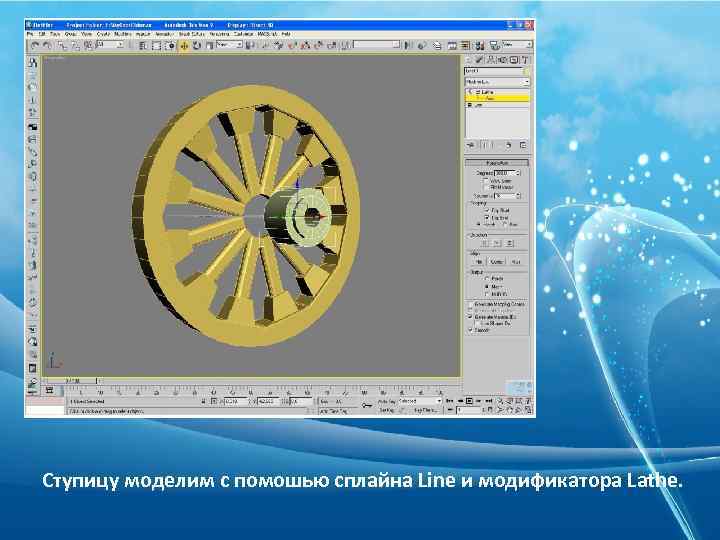The image size is (720, 540).
Task: Click the time slider handle above the track bar
Action: 71,381
